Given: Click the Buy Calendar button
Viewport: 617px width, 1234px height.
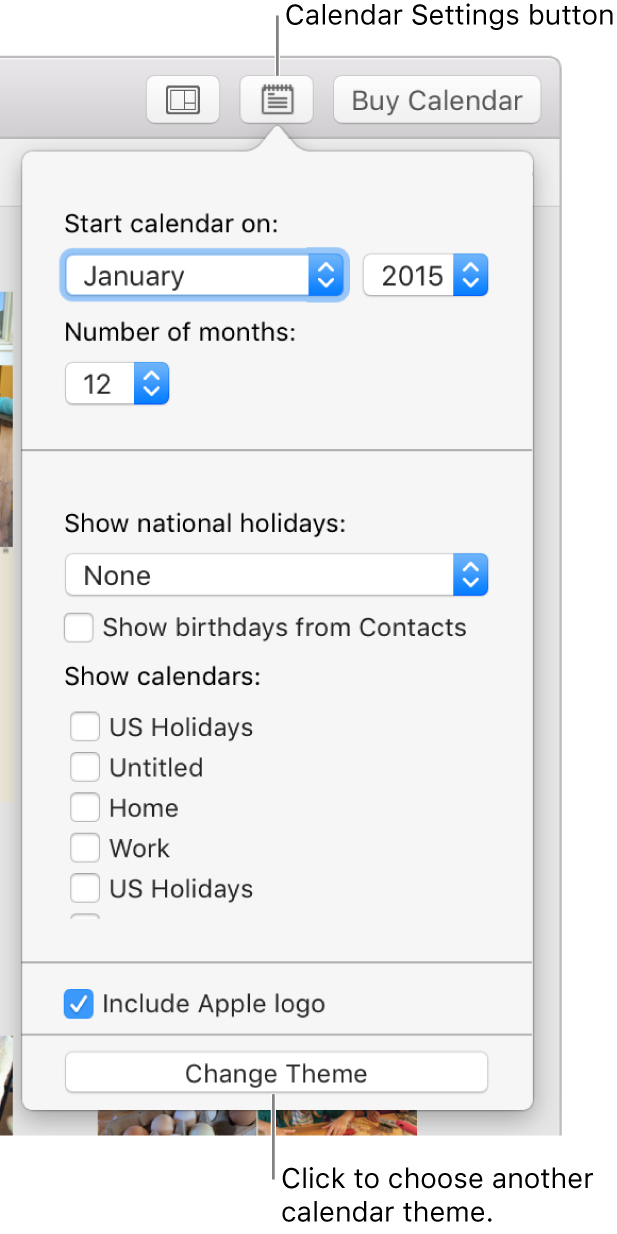Looking at the screenshot, I should click(436, 100).
